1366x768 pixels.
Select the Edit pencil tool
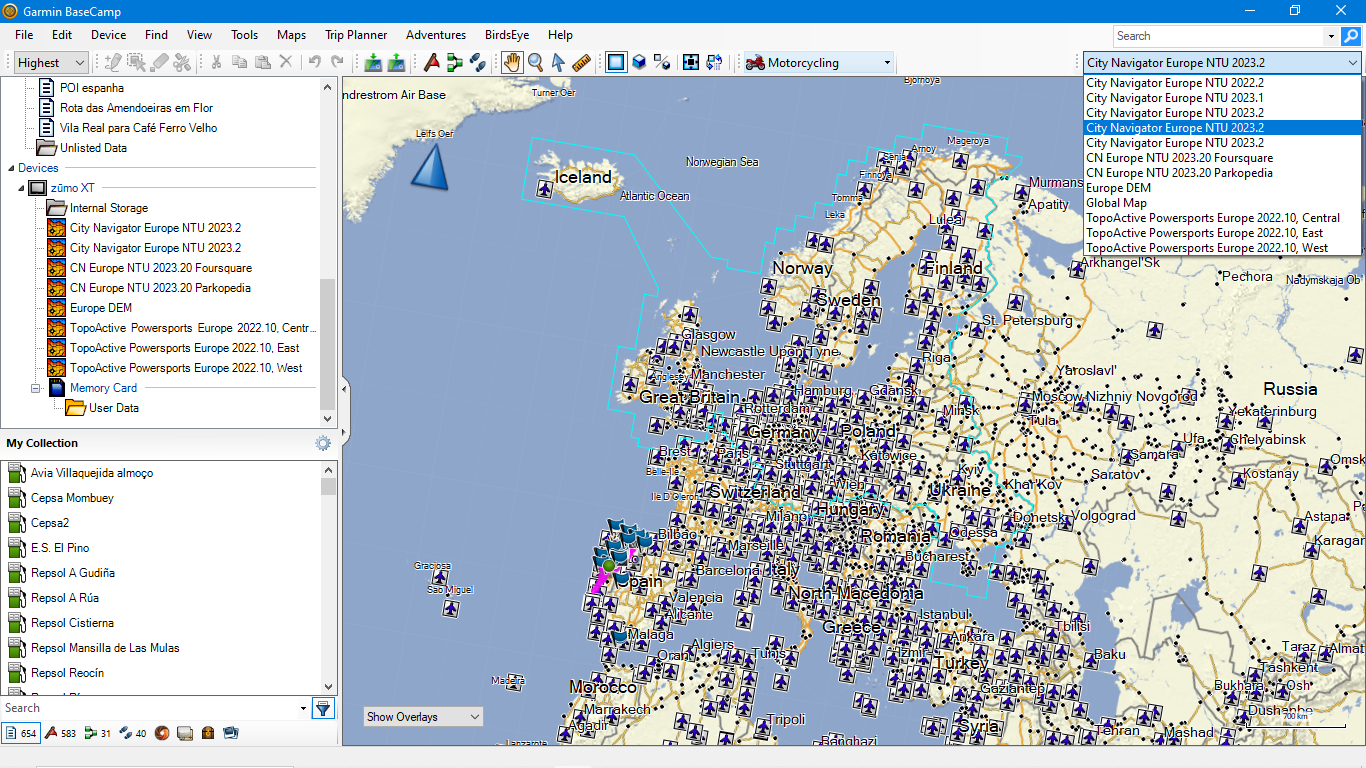coord(114,62)
